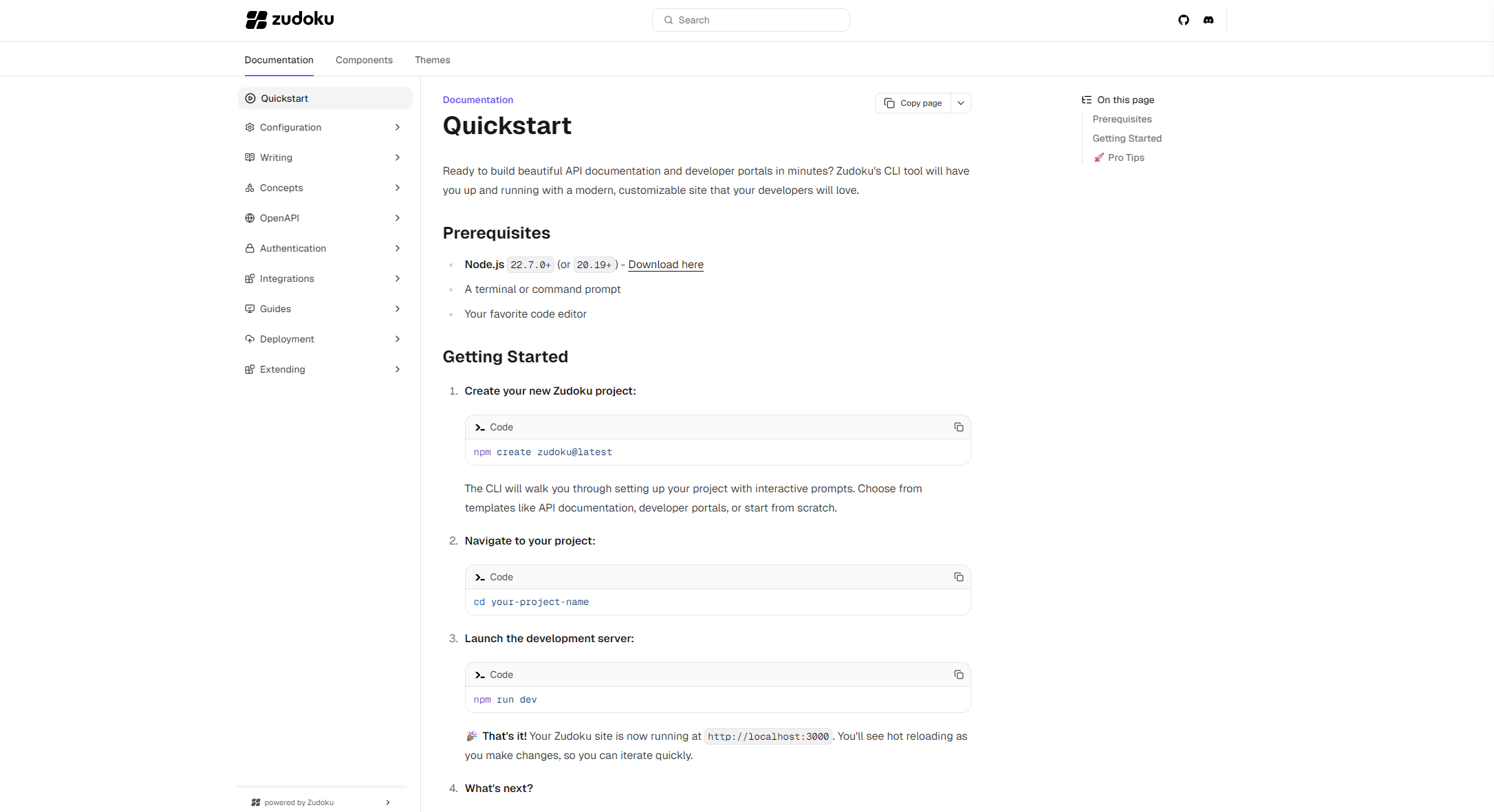Focus the Search input field
This screenshot has width=1494, height=812.
[x=750, y=20]
